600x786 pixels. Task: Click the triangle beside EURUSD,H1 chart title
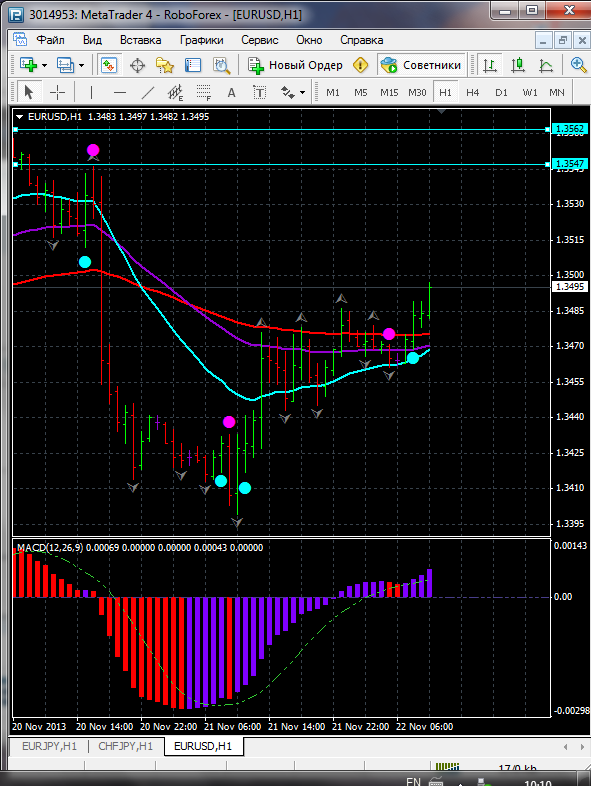(20, 117)
